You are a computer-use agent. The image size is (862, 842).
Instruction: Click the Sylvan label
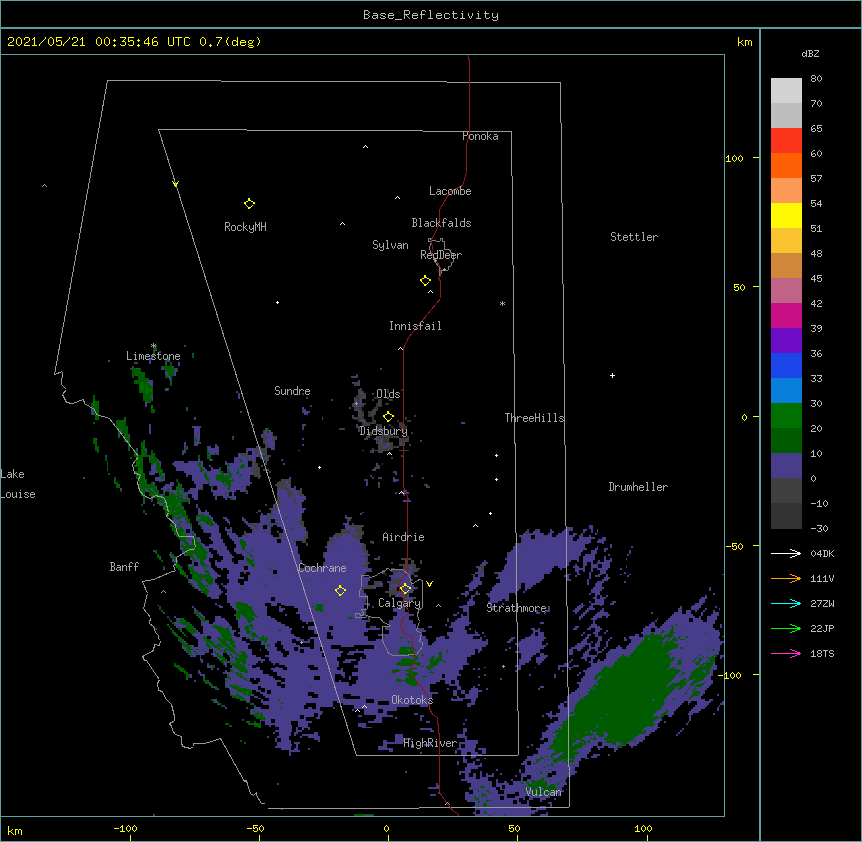pyautogui.click(x=390, y=245)
